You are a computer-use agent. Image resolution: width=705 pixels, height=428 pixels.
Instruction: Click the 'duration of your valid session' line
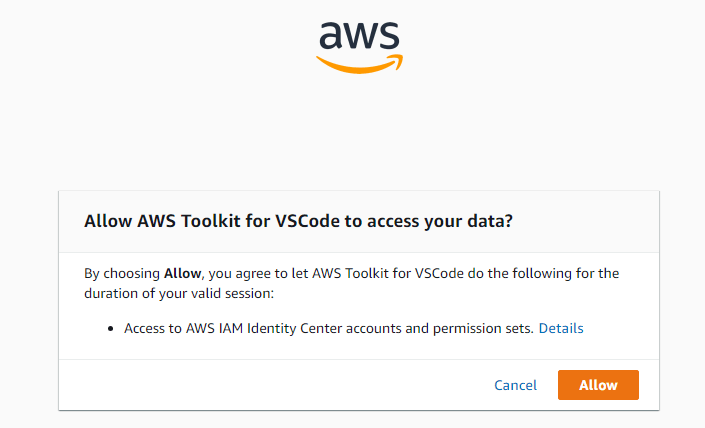(x=179, y=294)
